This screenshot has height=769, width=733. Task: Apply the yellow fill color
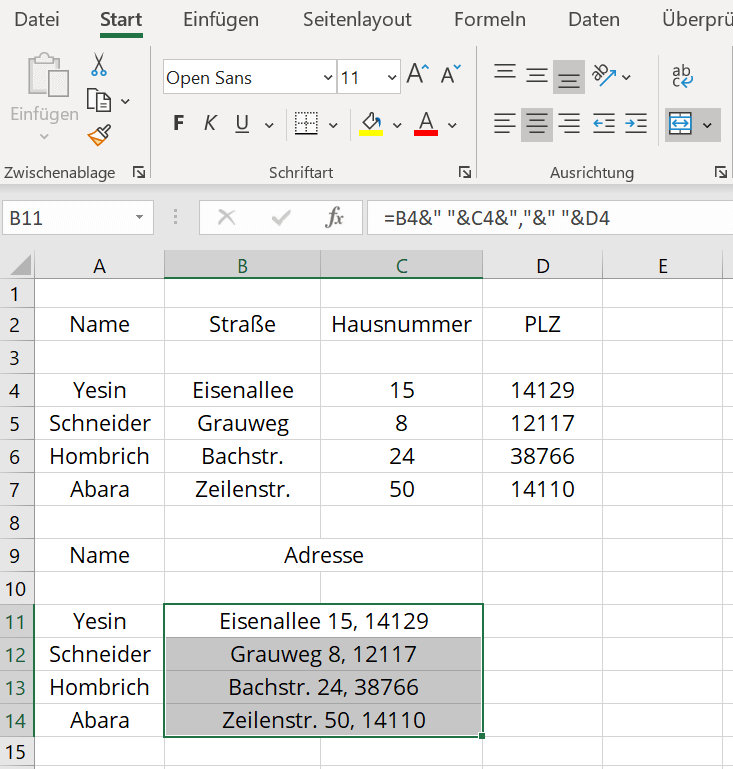(x=371, y=124)
